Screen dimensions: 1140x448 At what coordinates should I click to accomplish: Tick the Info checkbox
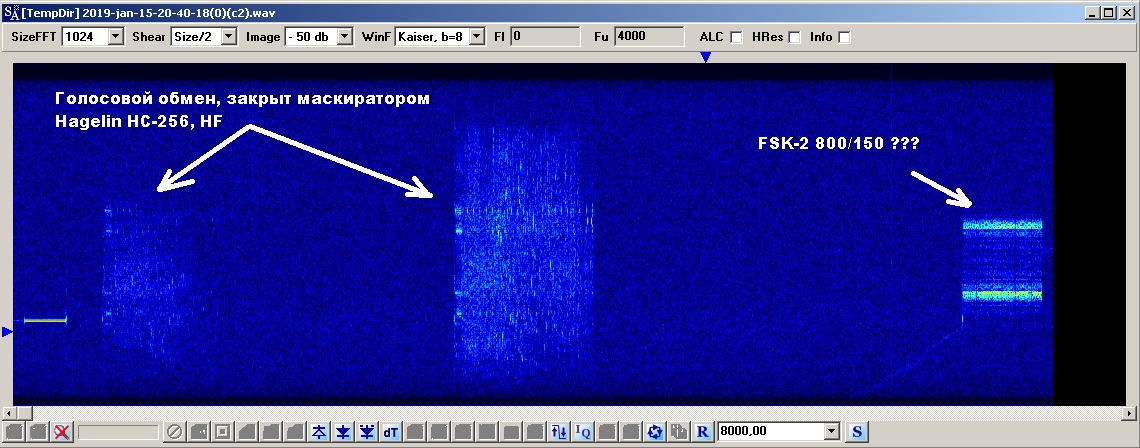tap(844, 37)
